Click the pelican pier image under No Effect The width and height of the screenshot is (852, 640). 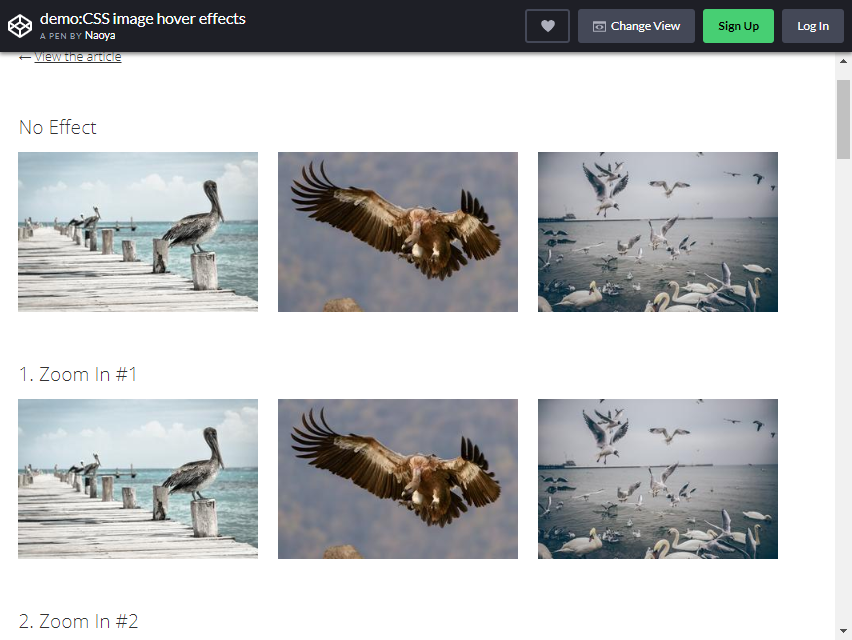tap(138, 232)
